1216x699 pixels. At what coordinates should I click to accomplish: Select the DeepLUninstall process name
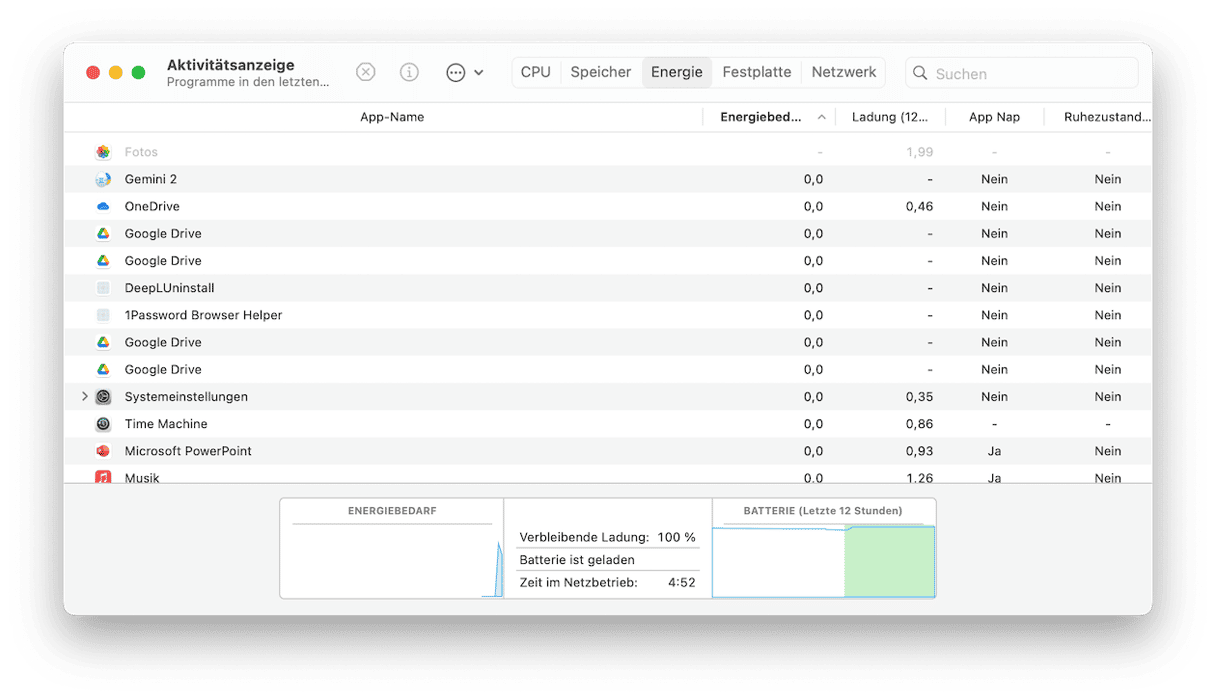coord(170,288)
